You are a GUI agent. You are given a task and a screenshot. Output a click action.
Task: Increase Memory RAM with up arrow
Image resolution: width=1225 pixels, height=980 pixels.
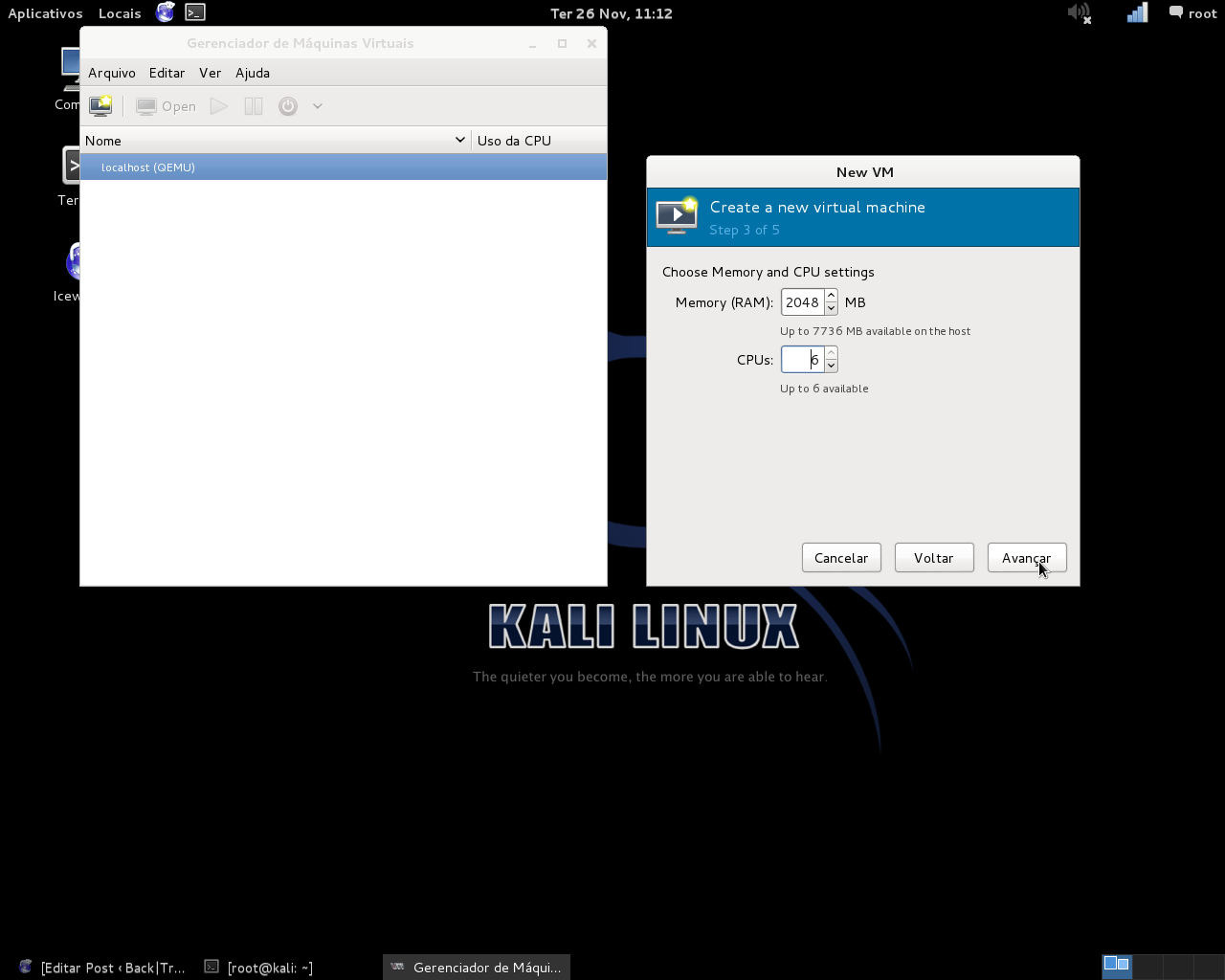coord(831,296)
